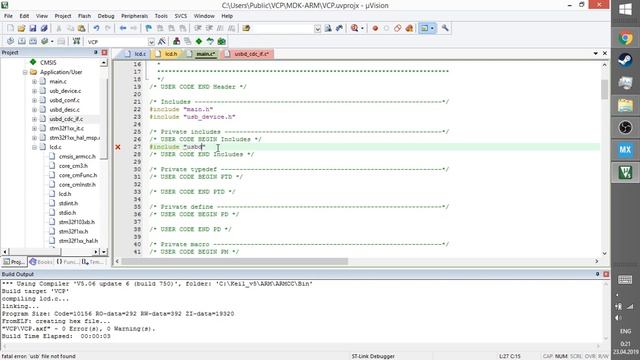Screen dimensions: 640x360
Task: Click the error X marker on line 27
Action: [118, 147]
